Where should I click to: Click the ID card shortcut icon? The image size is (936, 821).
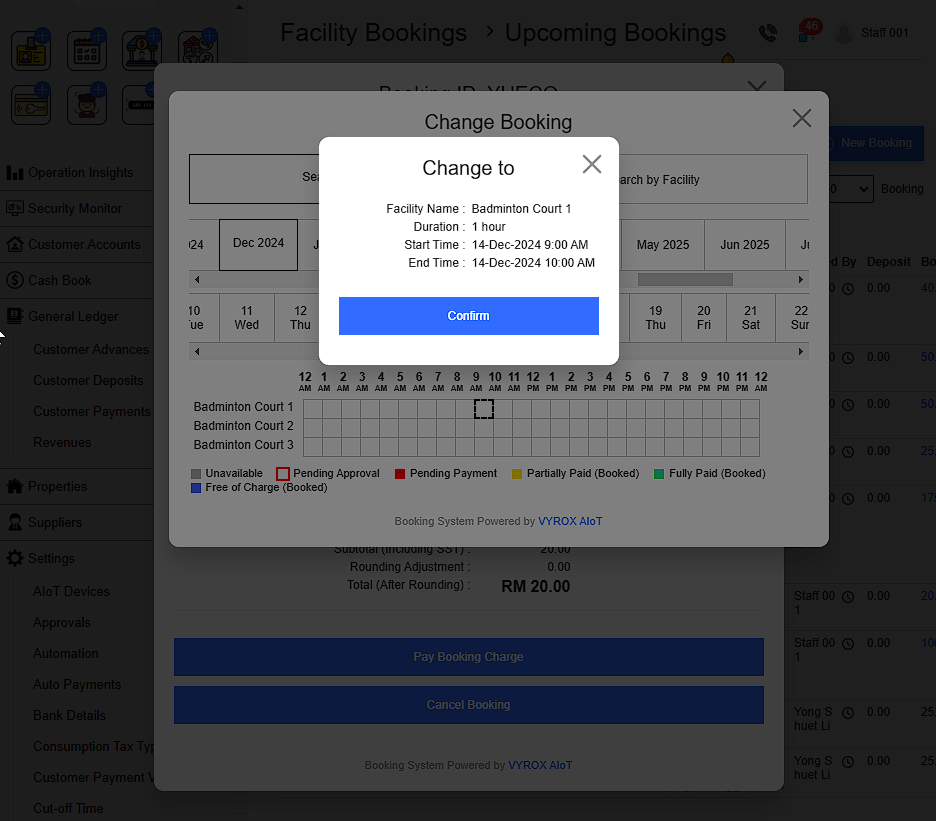point(31,51)
